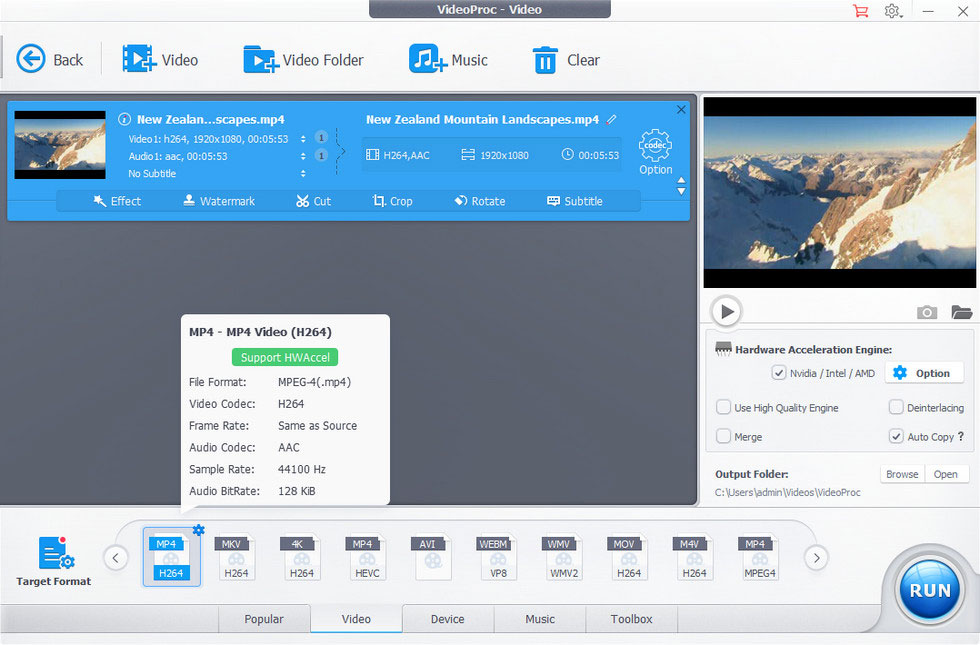Viewport: 980px width, 645px height.
Task: Open the Rotate tool
Action: point(480,201)
